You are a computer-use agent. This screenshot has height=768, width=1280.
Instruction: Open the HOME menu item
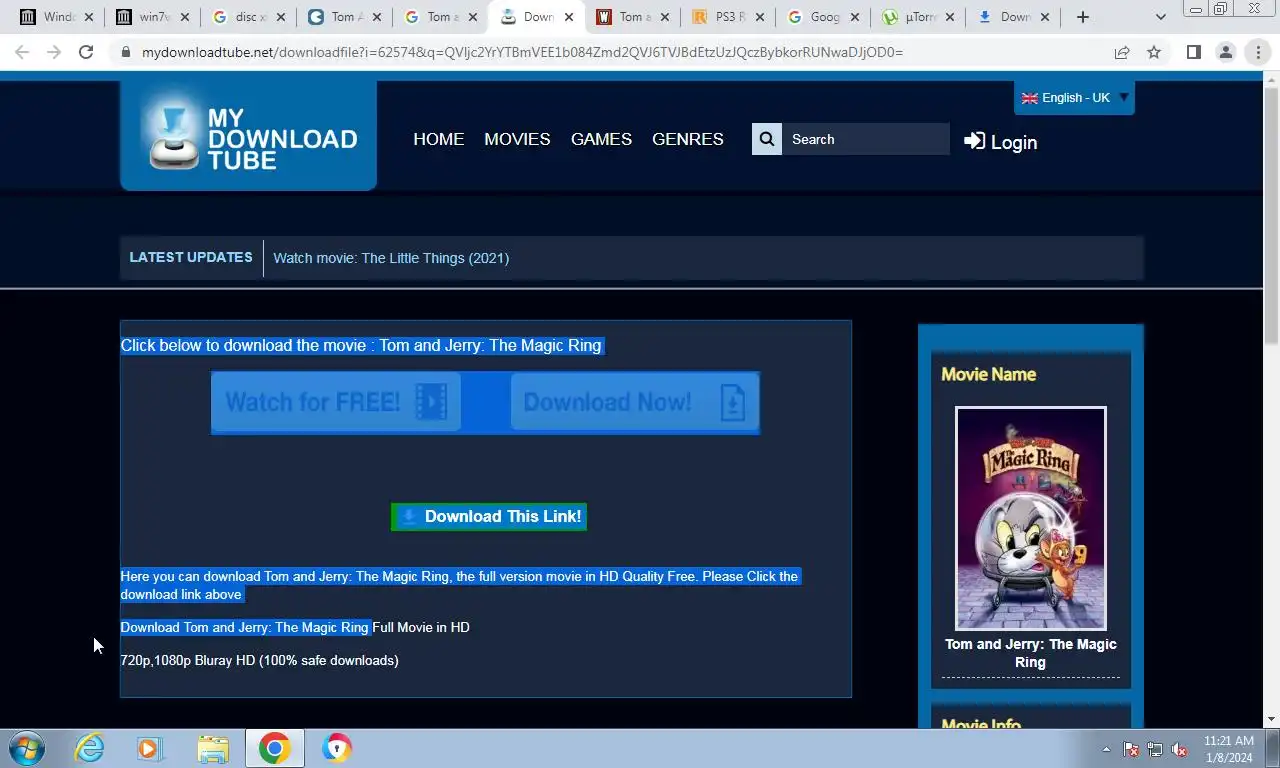[439, 139]
